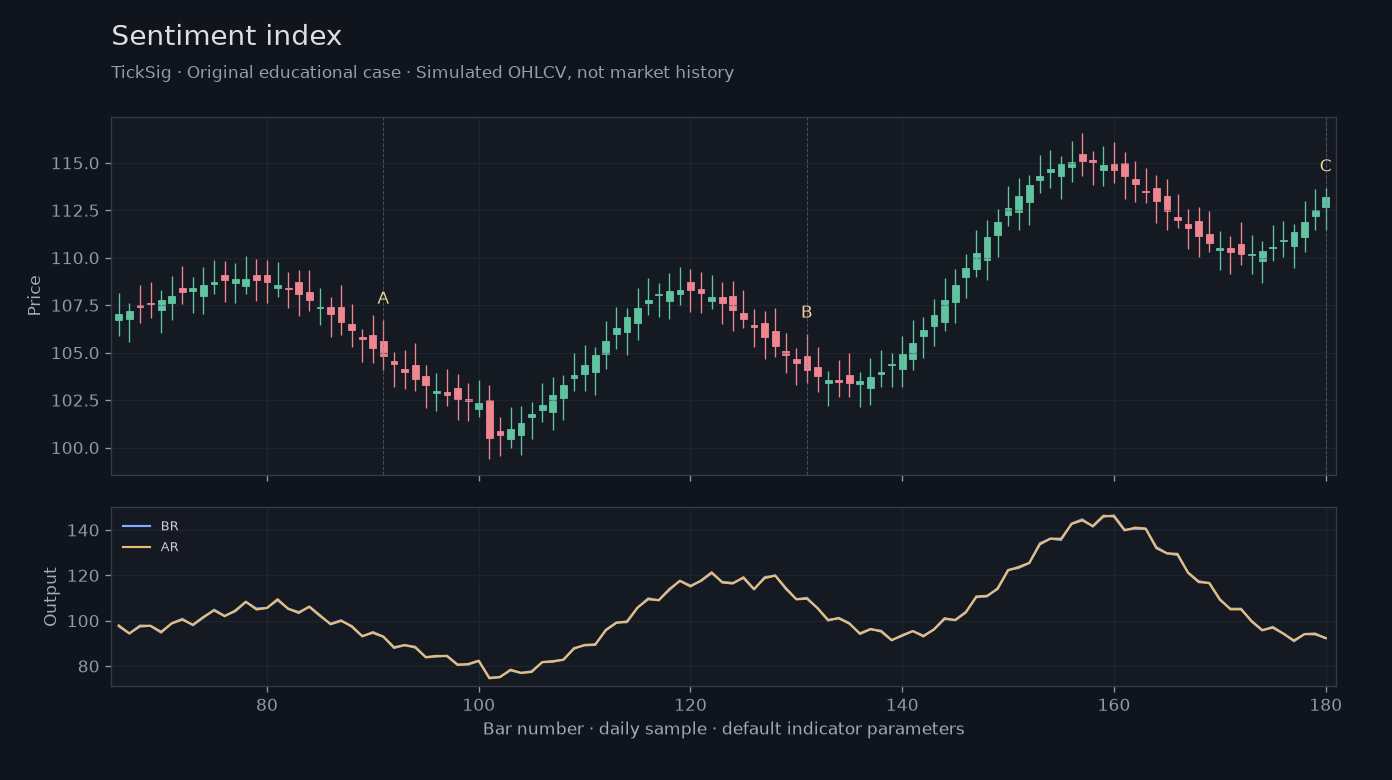The image size is (1392, 780).
Task: Click the 110.0 price axis tick
Action: [x=75, y=258]
